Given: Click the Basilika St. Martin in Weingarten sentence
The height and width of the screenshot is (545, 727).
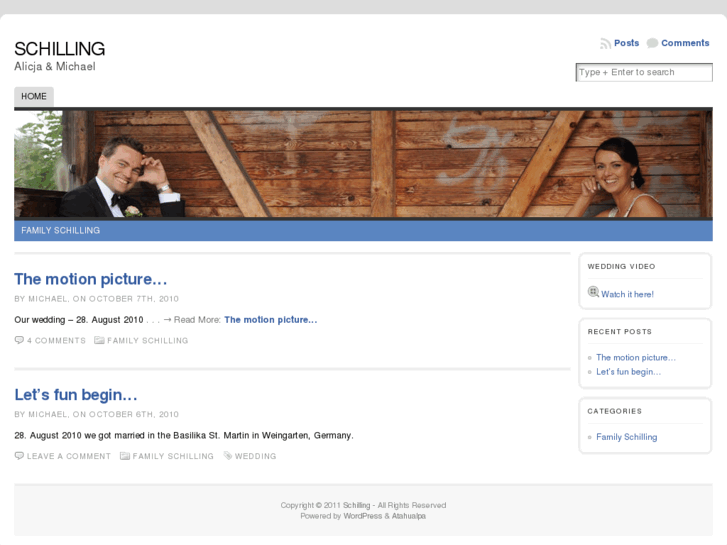Looking at the screenshot, I should (x=184, y=436).
